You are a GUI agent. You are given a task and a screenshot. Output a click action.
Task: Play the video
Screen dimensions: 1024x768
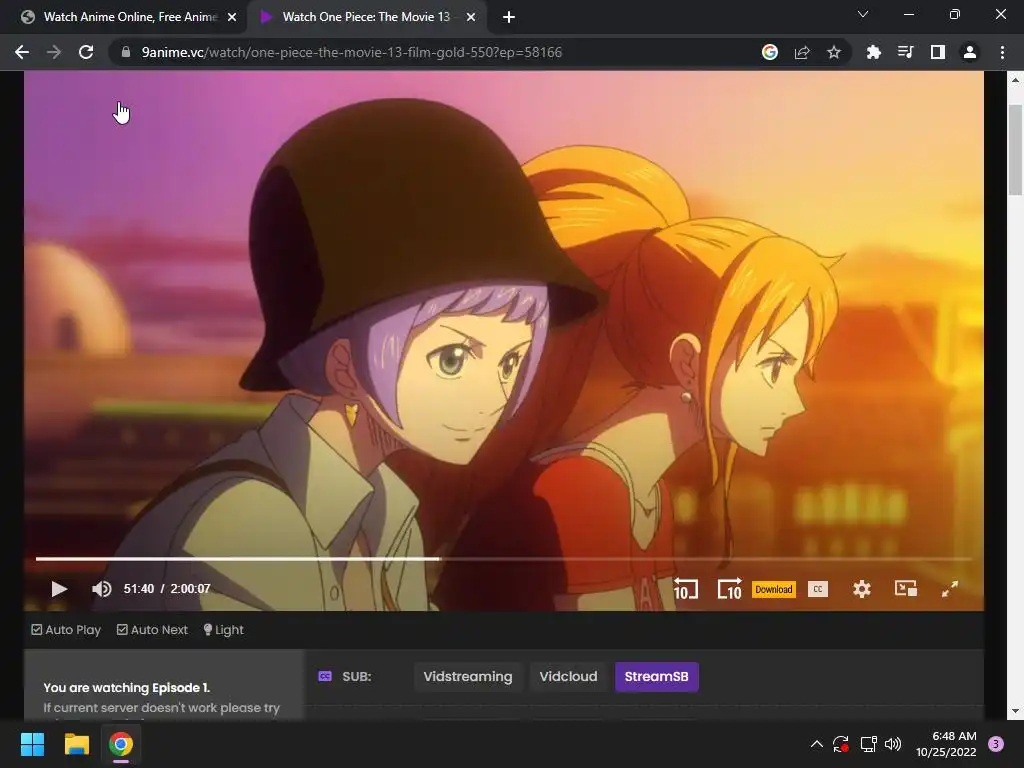coord(59,589)
